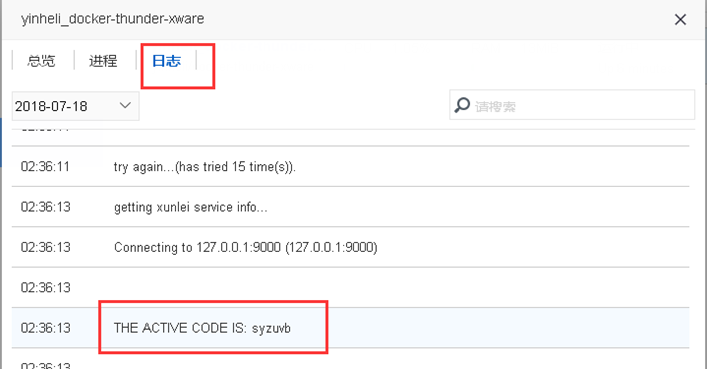707x369 pixels.
Task: Select the 日志 log tab
Action: point(166,60)
